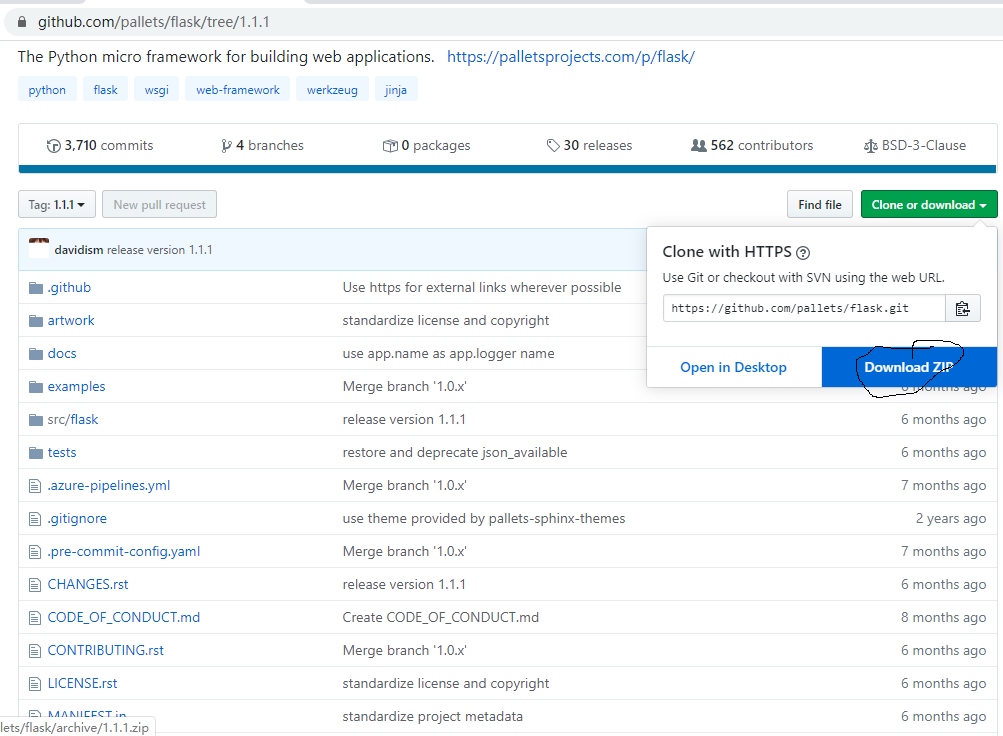Select the wsgi topic tag
This screenshot has height=736, width=1003.
click(x=157, y=90)
